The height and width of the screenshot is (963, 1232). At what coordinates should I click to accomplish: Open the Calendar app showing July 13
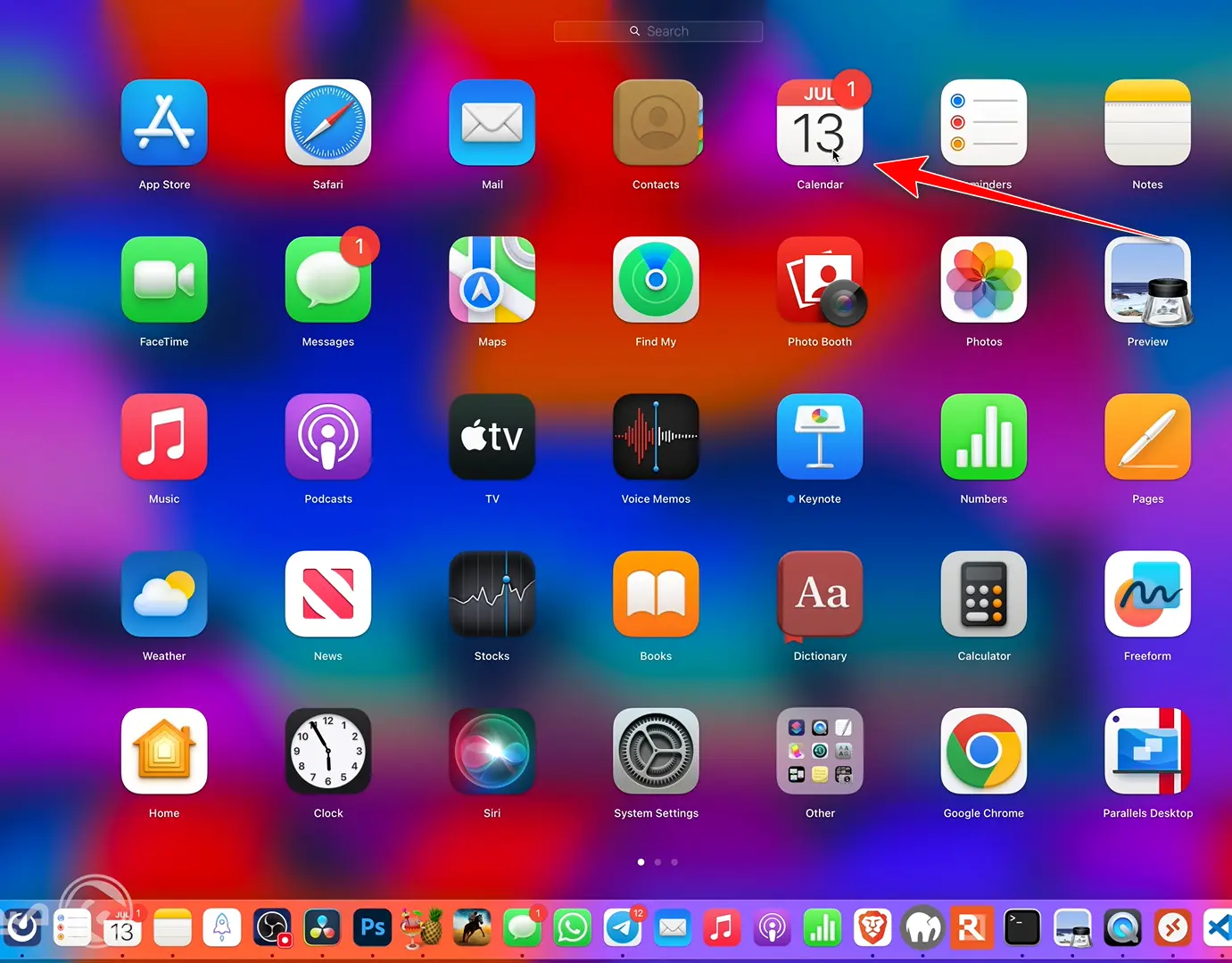click(820, 122)
